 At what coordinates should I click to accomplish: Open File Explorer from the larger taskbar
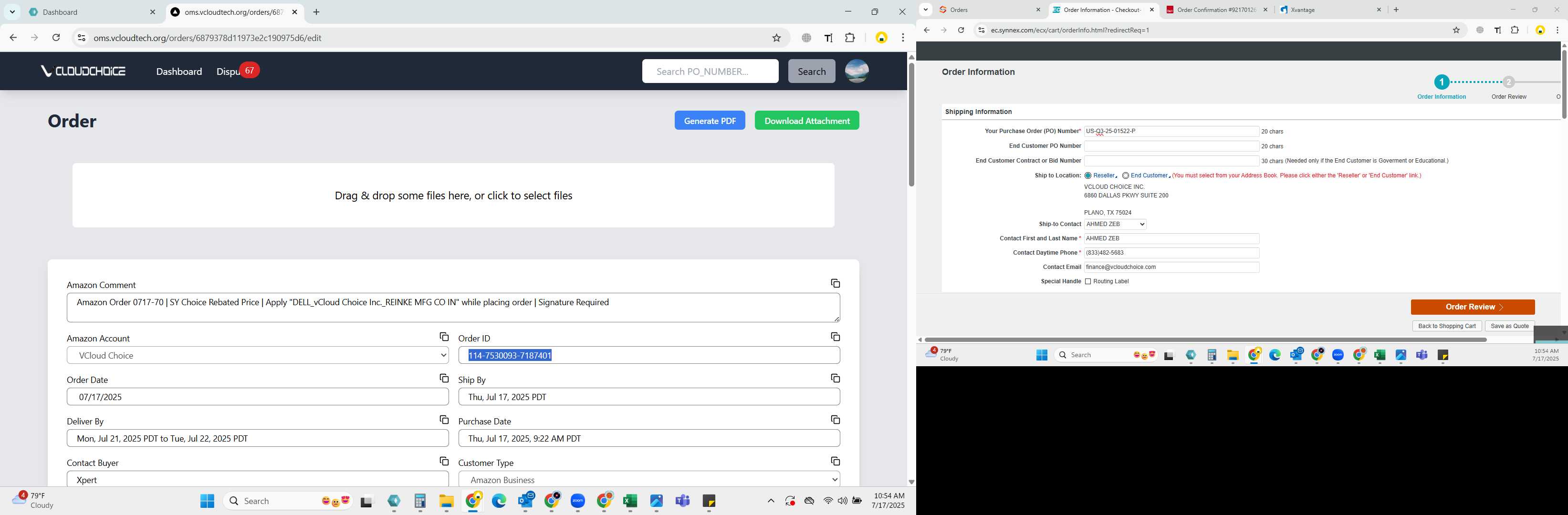pyautogui.click(x=446, y=501)
